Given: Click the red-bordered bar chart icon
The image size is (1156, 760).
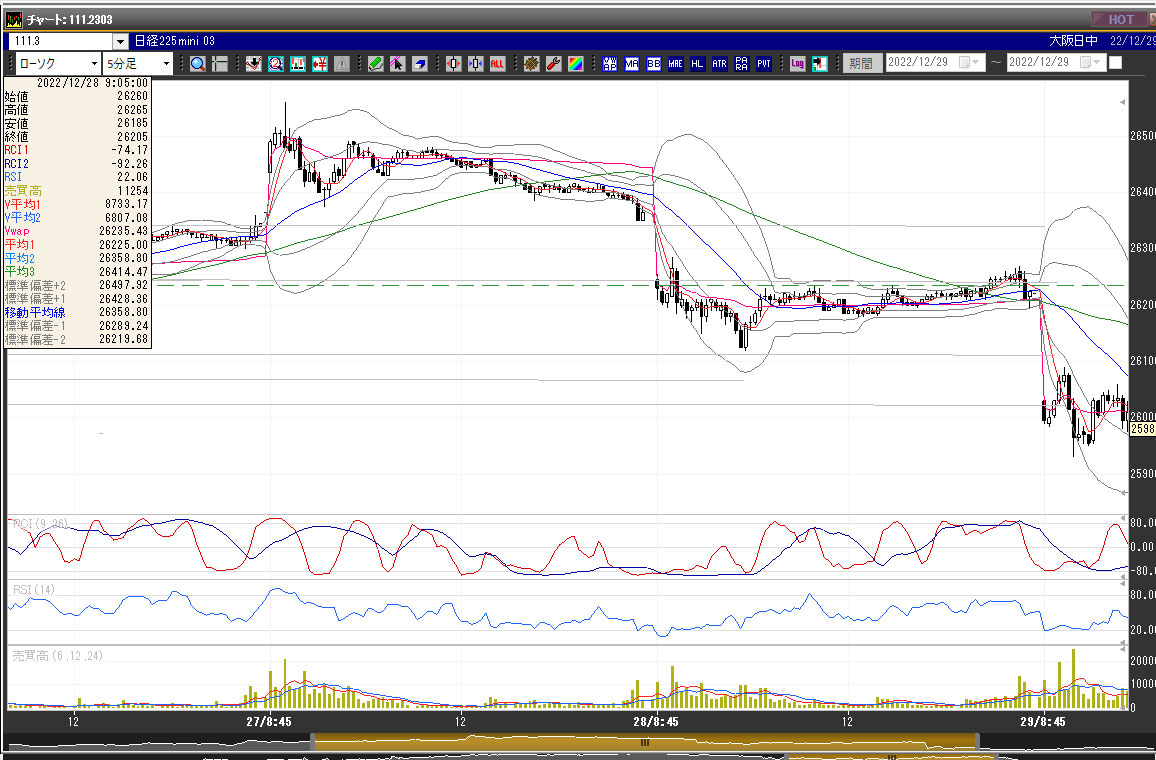Looking at the screenshot, I should [298, 64].
